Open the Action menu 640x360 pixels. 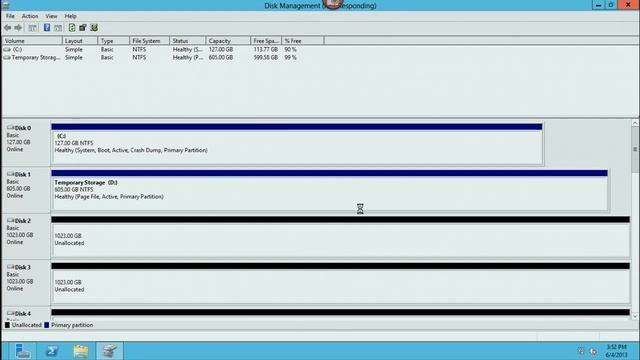tap(30, 16)
